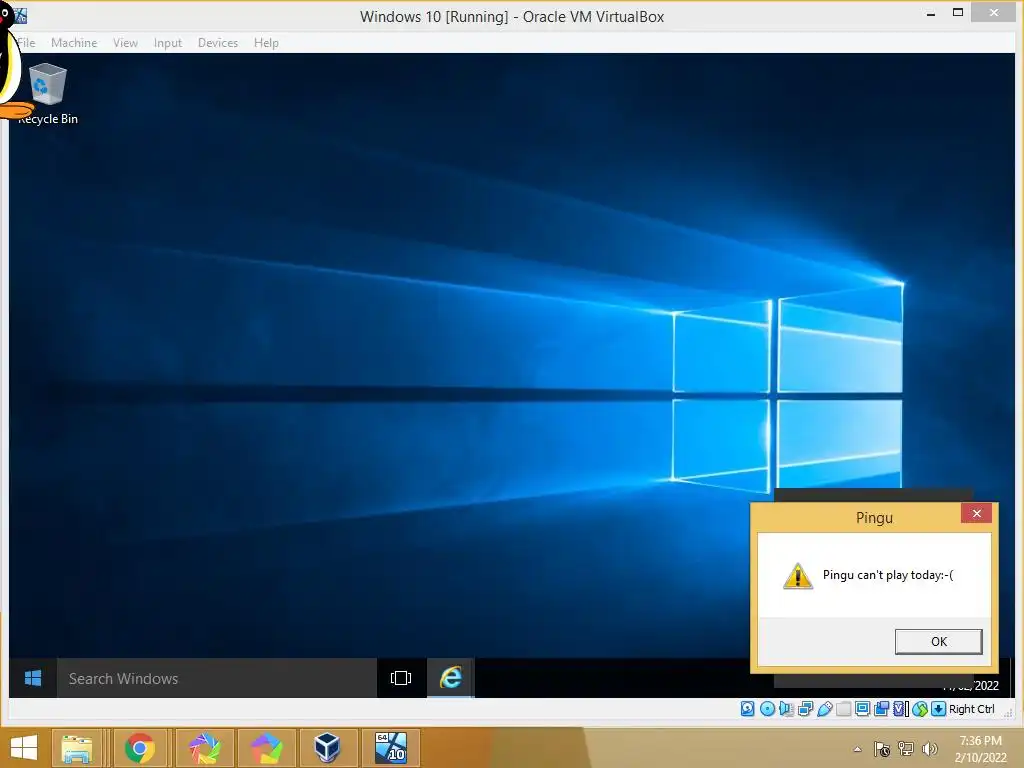Open File Explorer from host taskbar

click(x=76, y=748)
